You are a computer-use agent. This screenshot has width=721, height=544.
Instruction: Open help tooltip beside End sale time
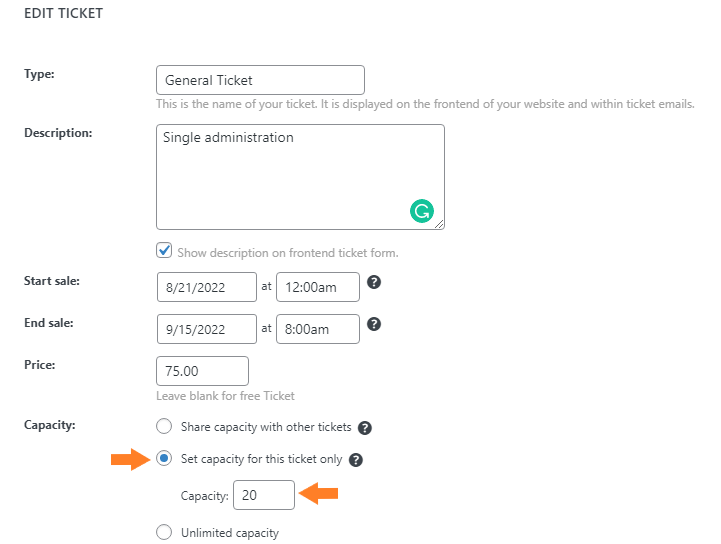tap(374, 324)
